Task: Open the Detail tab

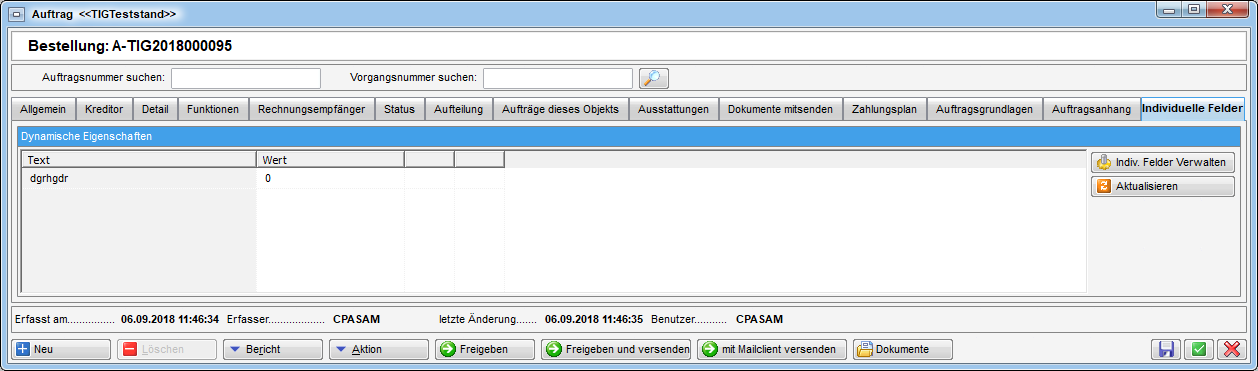Action: coord(155,109)
